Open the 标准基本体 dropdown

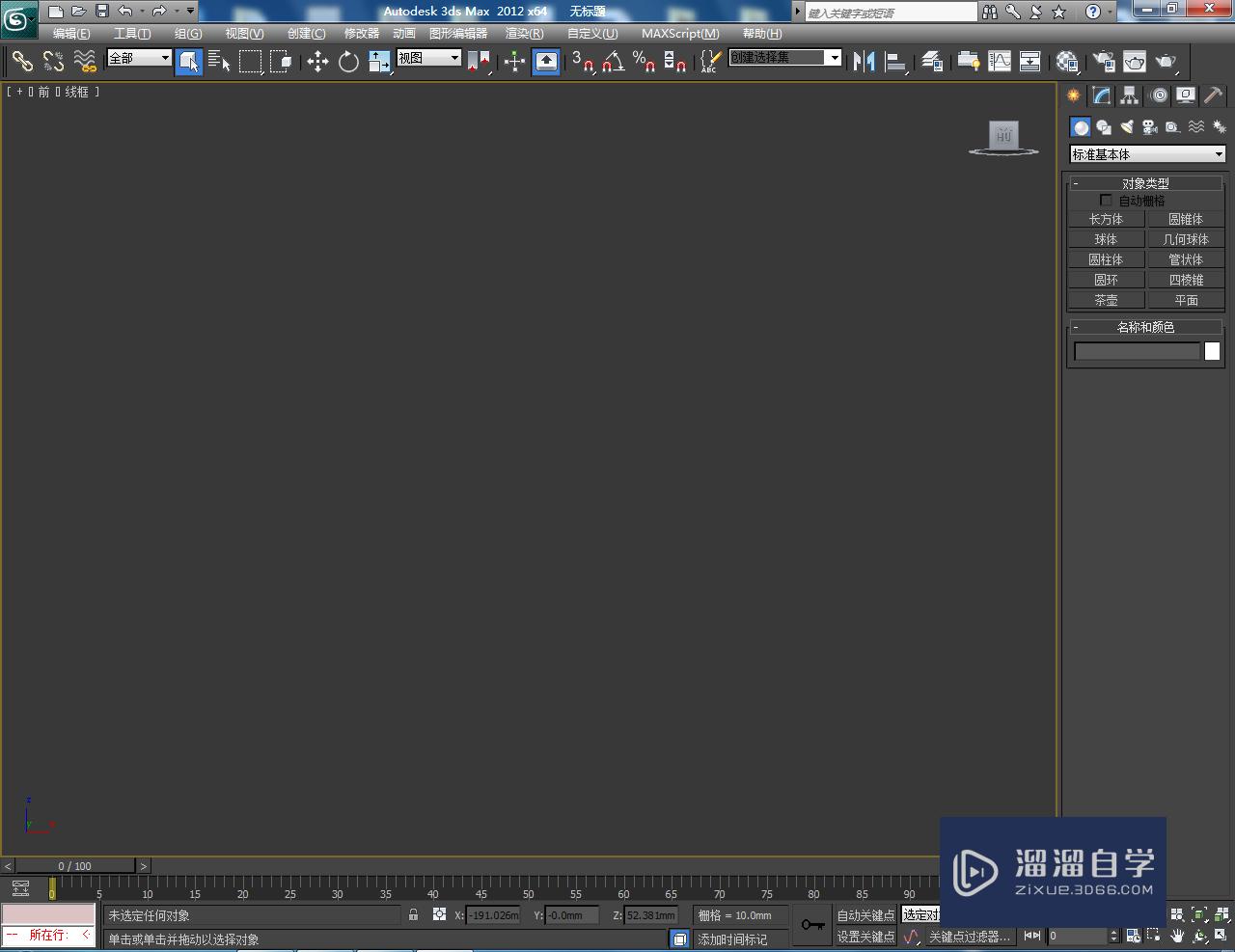coord(1146,153)
